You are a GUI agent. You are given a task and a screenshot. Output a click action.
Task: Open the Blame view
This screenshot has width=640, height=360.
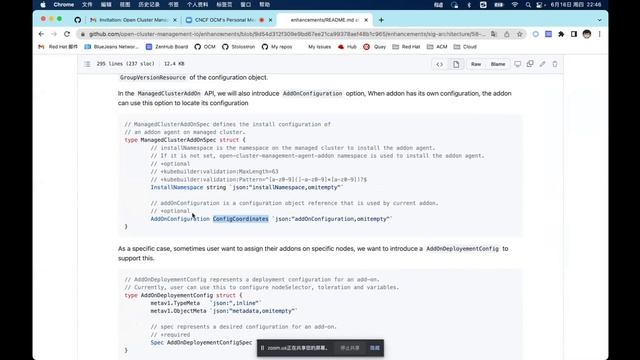[x=498, y=64]
